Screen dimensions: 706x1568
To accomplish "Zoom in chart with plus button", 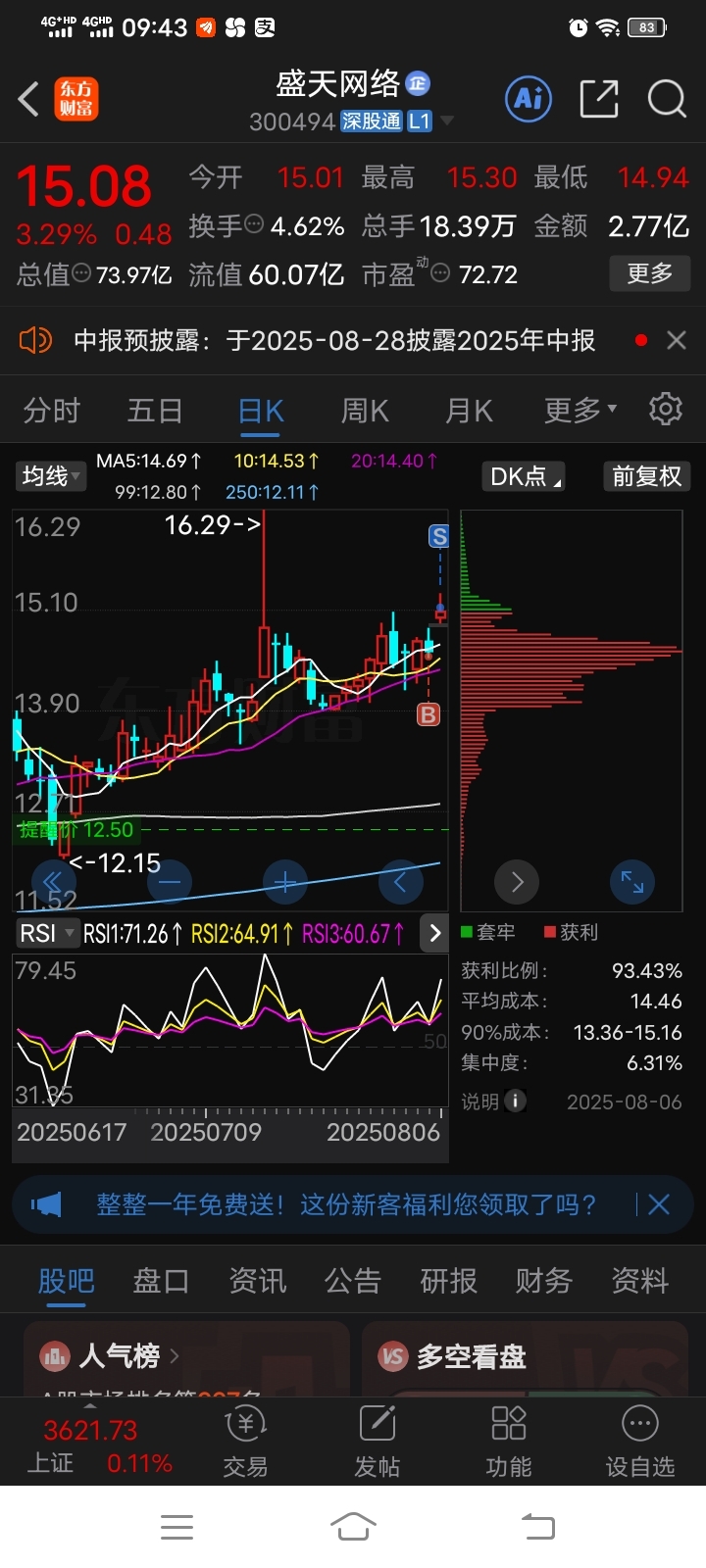I will pyautogui.click(x=285, y=882).
